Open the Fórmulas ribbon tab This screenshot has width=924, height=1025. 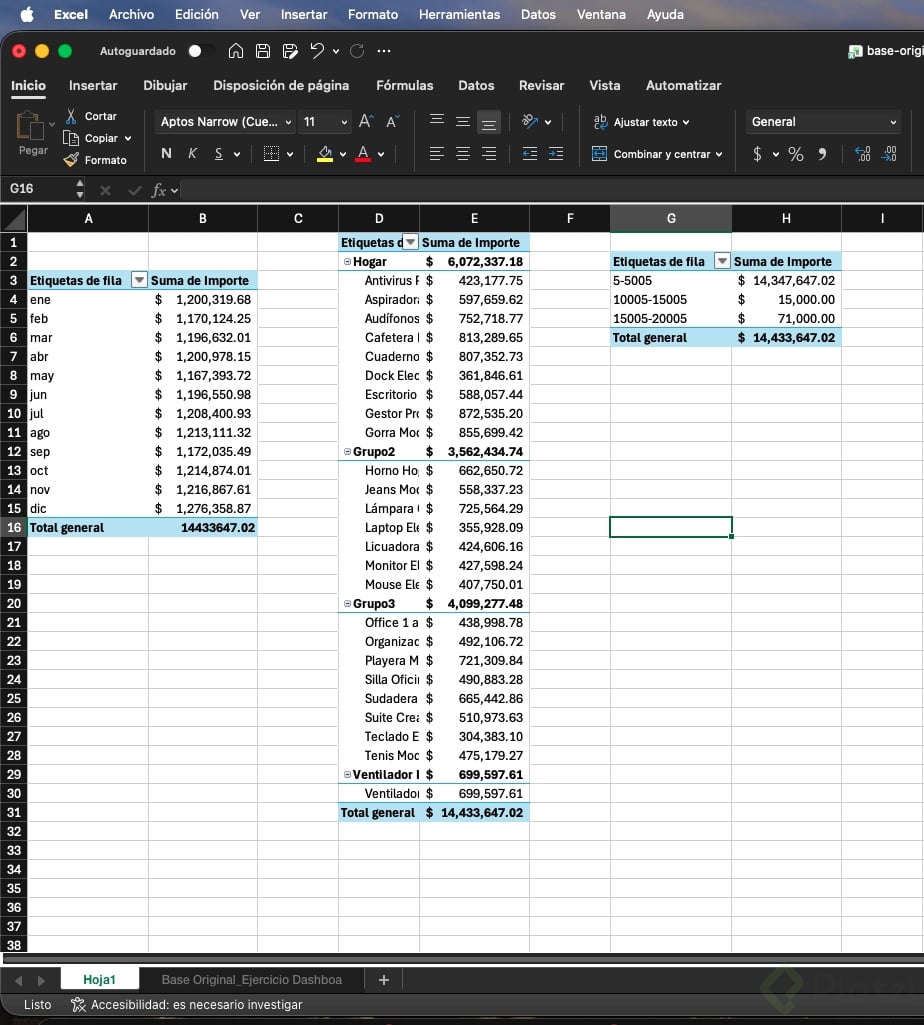pyautogui.click(x=404, y=86)
